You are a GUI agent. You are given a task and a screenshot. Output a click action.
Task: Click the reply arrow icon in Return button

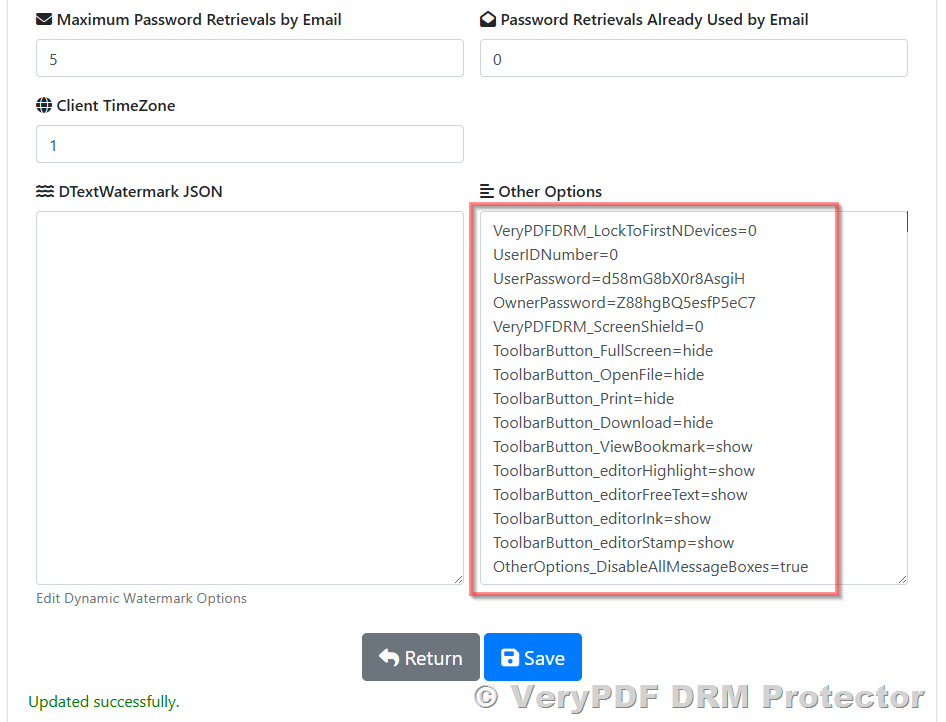pos(389,658)
